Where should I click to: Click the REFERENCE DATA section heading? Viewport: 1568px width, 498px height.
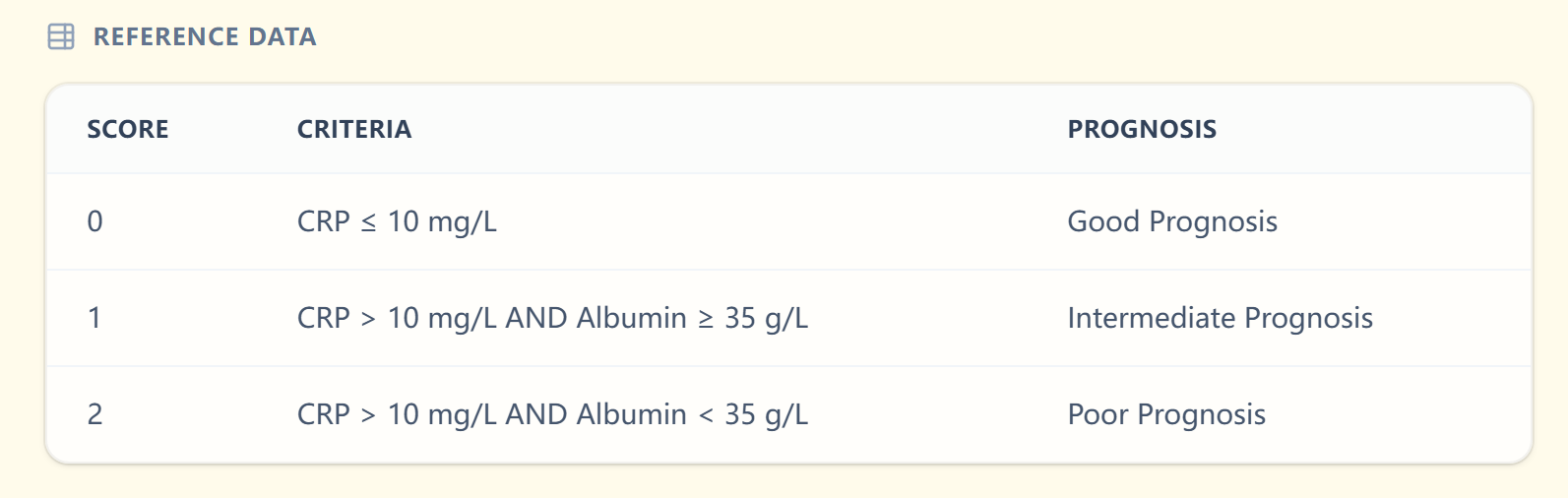(205, 37)
